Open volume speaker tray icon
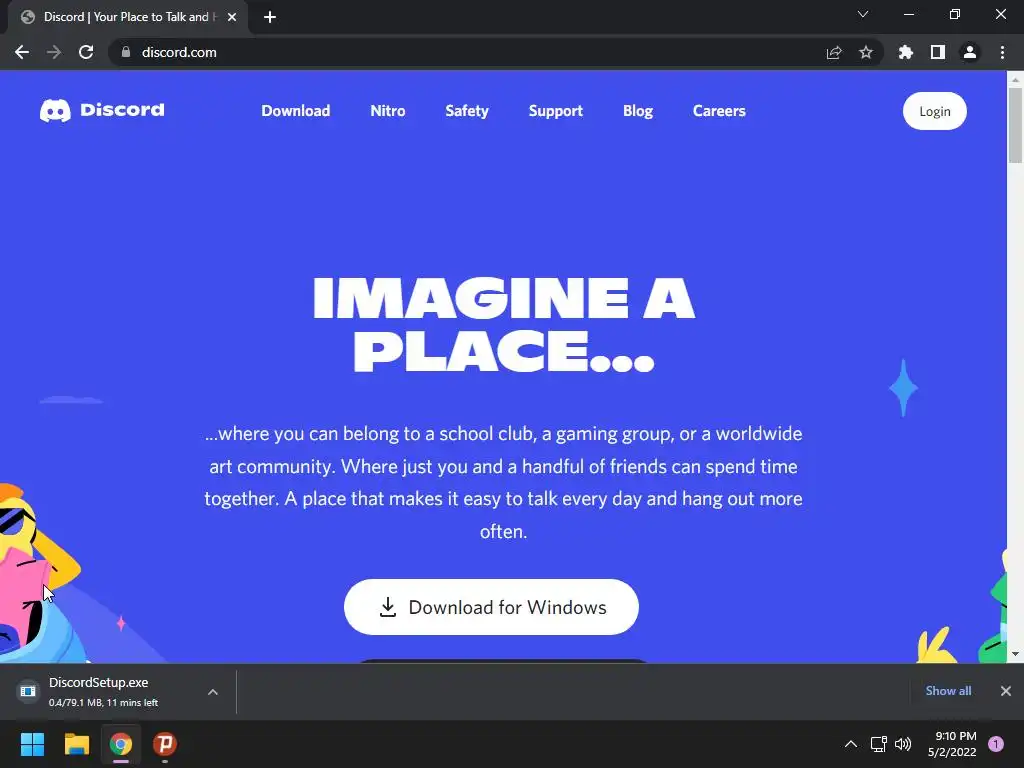This screenshot has width=1024, height=768. click(903, 744)
